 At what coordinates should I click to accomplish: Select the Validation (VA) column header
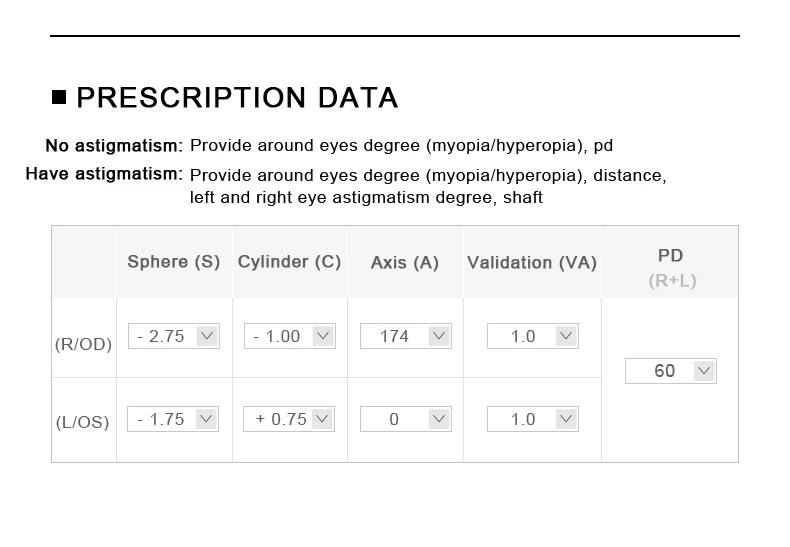532,263
